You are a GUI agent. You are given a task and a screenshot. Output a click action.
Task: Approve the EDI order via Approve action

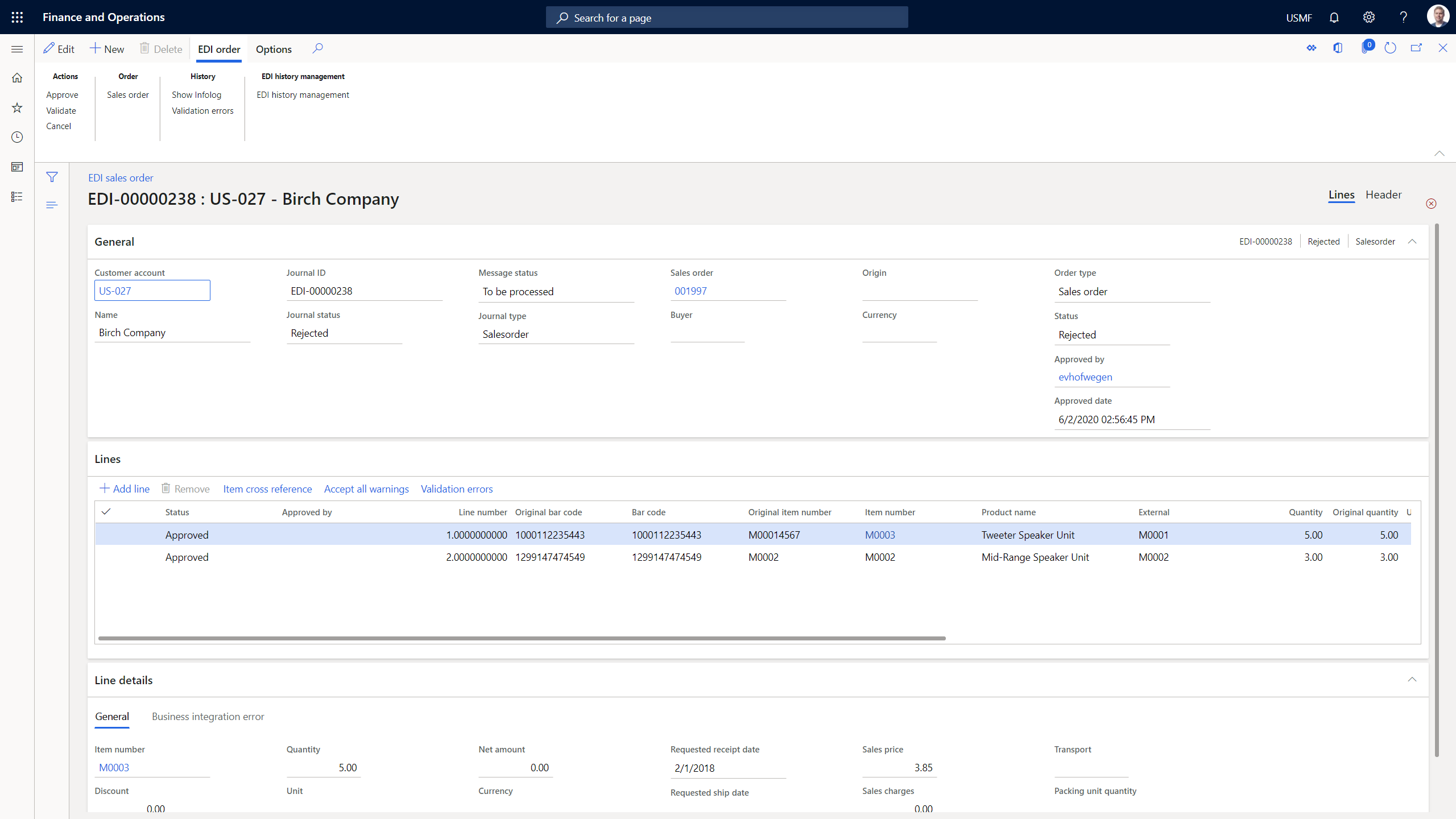(62, 94)
